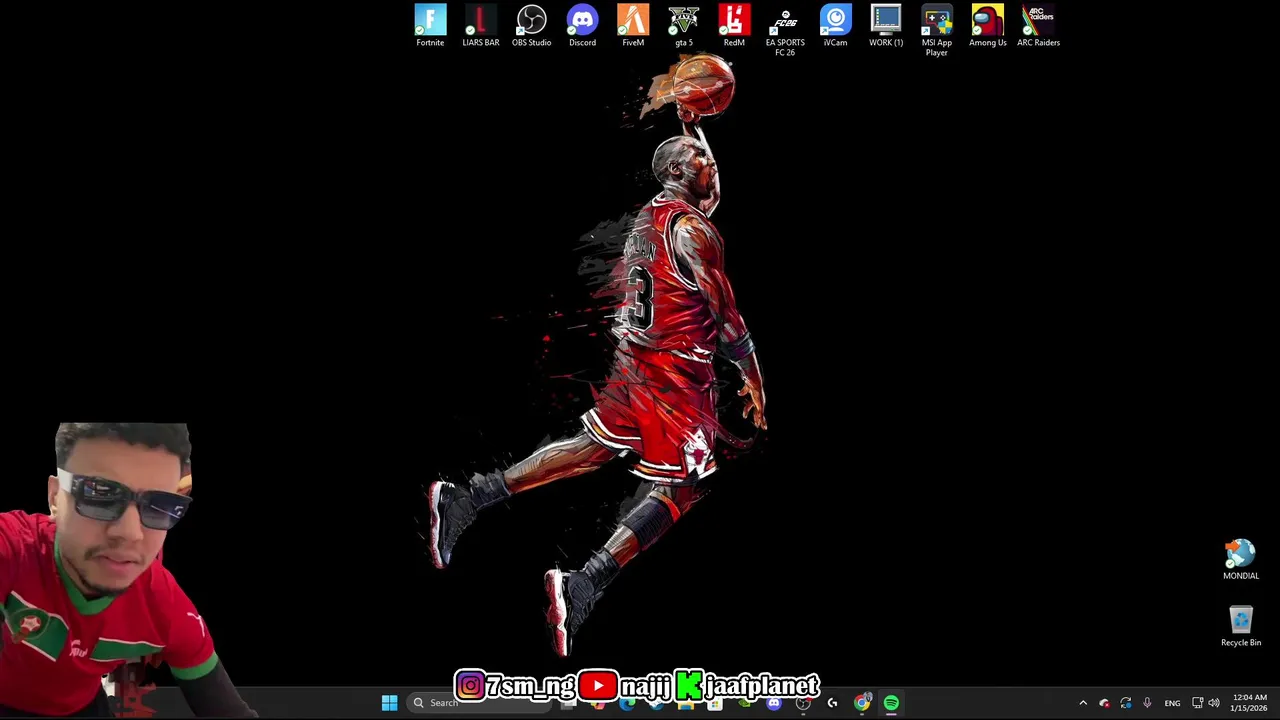Click the sync update tray icon
Screen dimensions: 1280x720
(1126, 703)
